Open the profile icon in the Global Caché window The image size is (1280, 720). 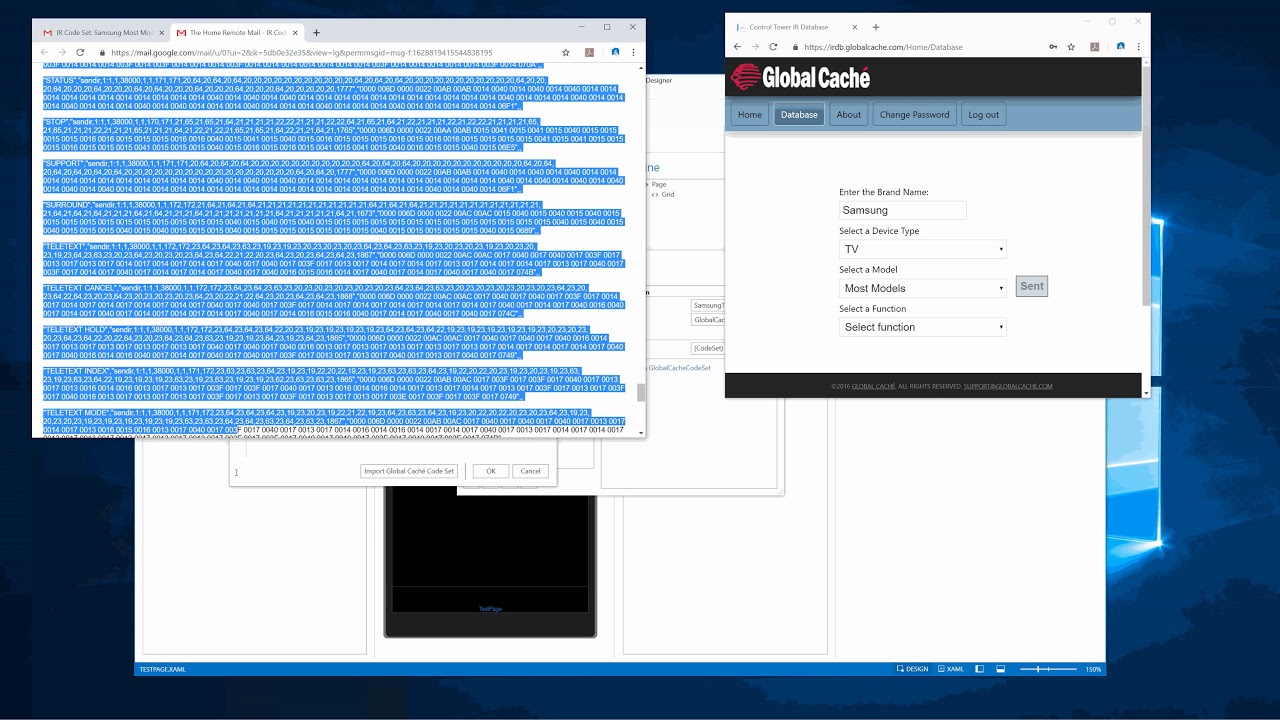pyautogui.click(x=1120, y=46)
